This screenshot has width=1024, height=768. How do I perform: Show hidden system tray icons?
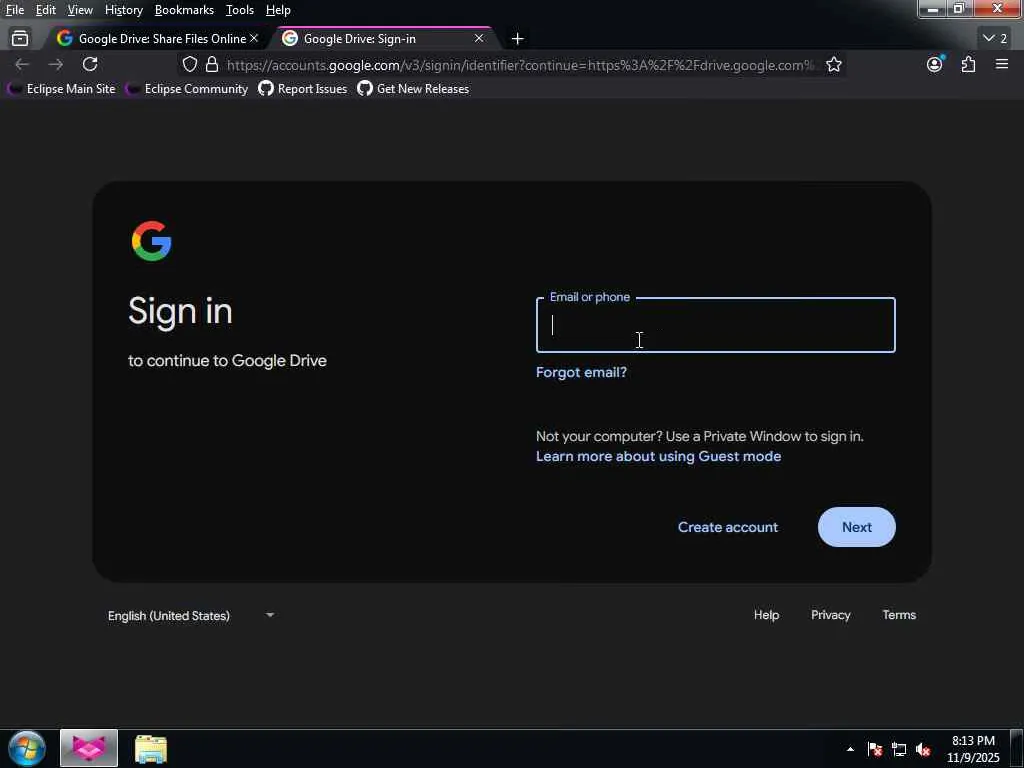point(850,749)
